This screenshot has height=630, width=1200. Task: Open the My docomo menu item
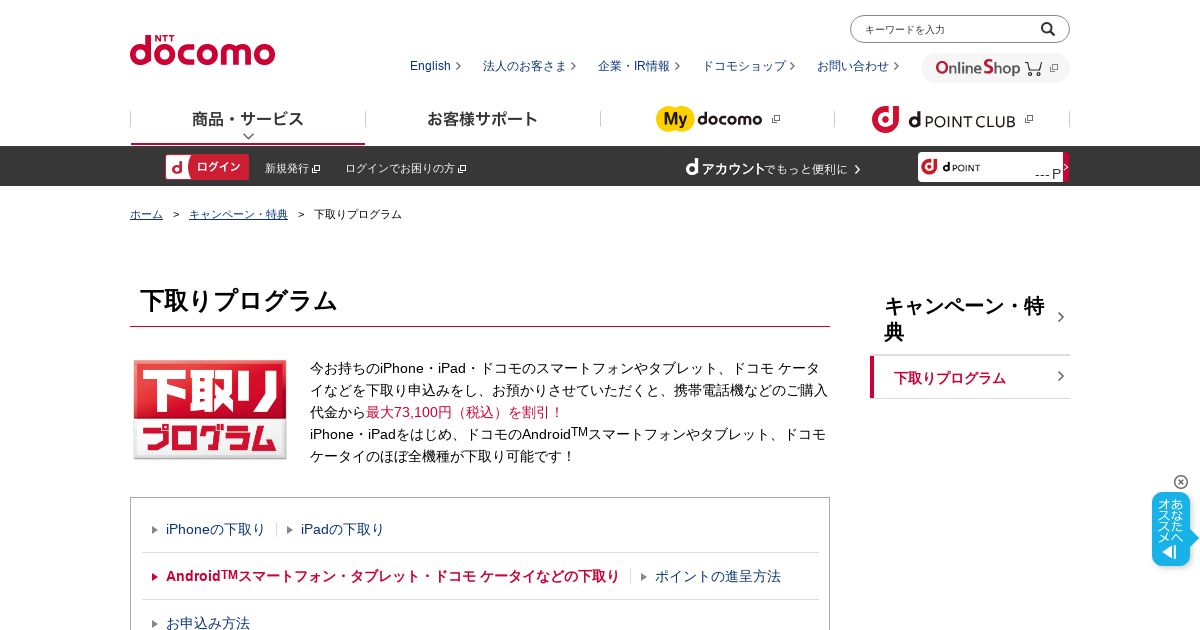tap(717, 119)
